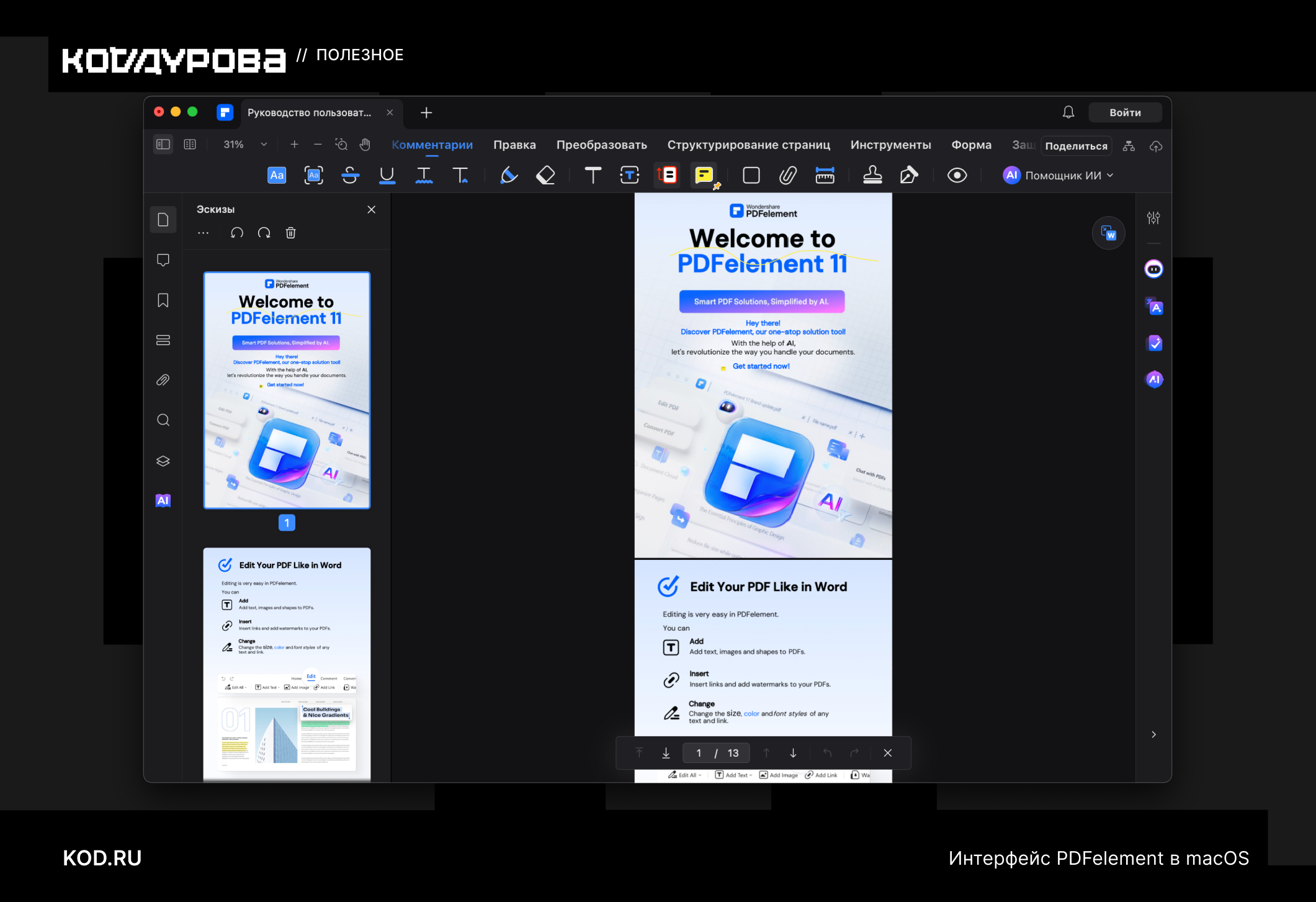Select the text highlight Aa tool
This screenshot has height=902, width=1316.
coord(277,176)
